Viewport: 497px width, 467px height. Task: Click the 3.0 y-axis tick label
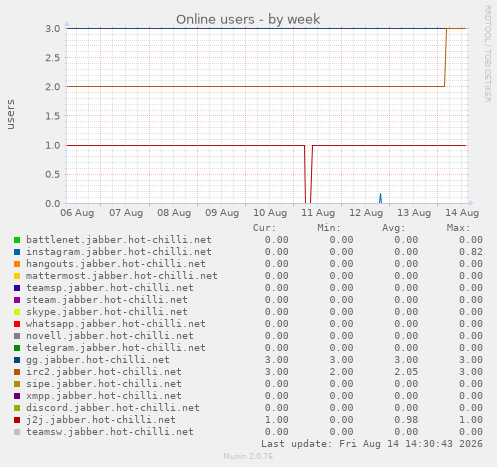[x=53, y=28]
